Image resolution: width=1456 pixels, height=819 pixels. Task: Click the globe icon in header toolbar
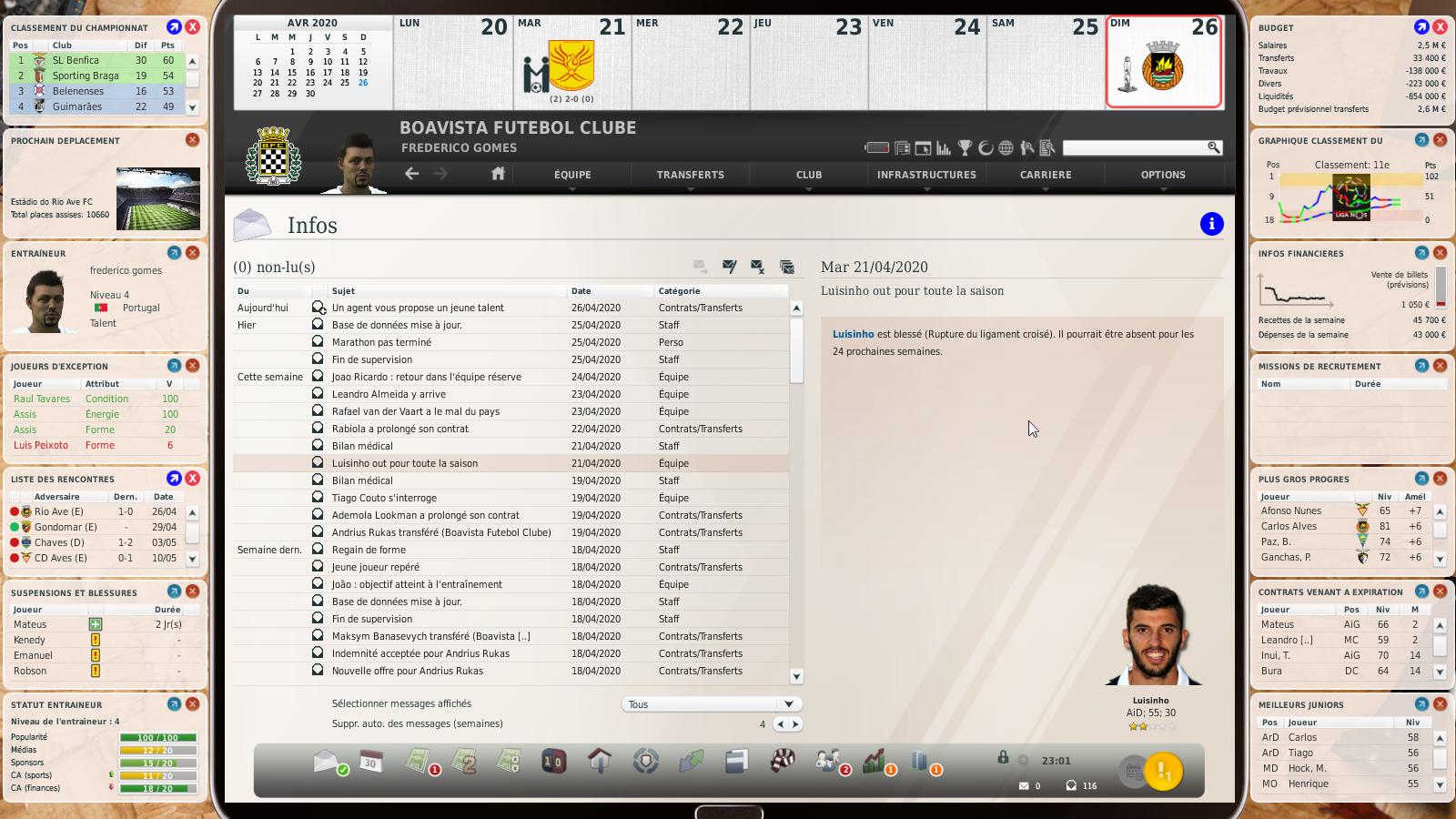tap(1006, 147)
